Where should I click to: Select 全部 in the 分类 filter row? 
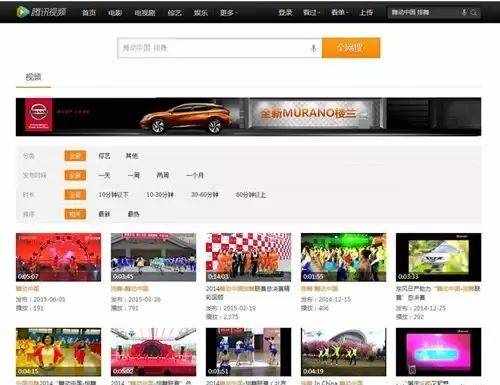(x=75, y=156)
